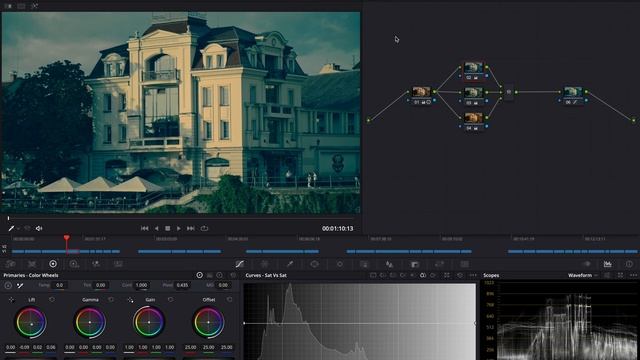The image size is (640, 360).
Task: Switch Primaries to Log Wheels mode
Action: pos(219,276)
